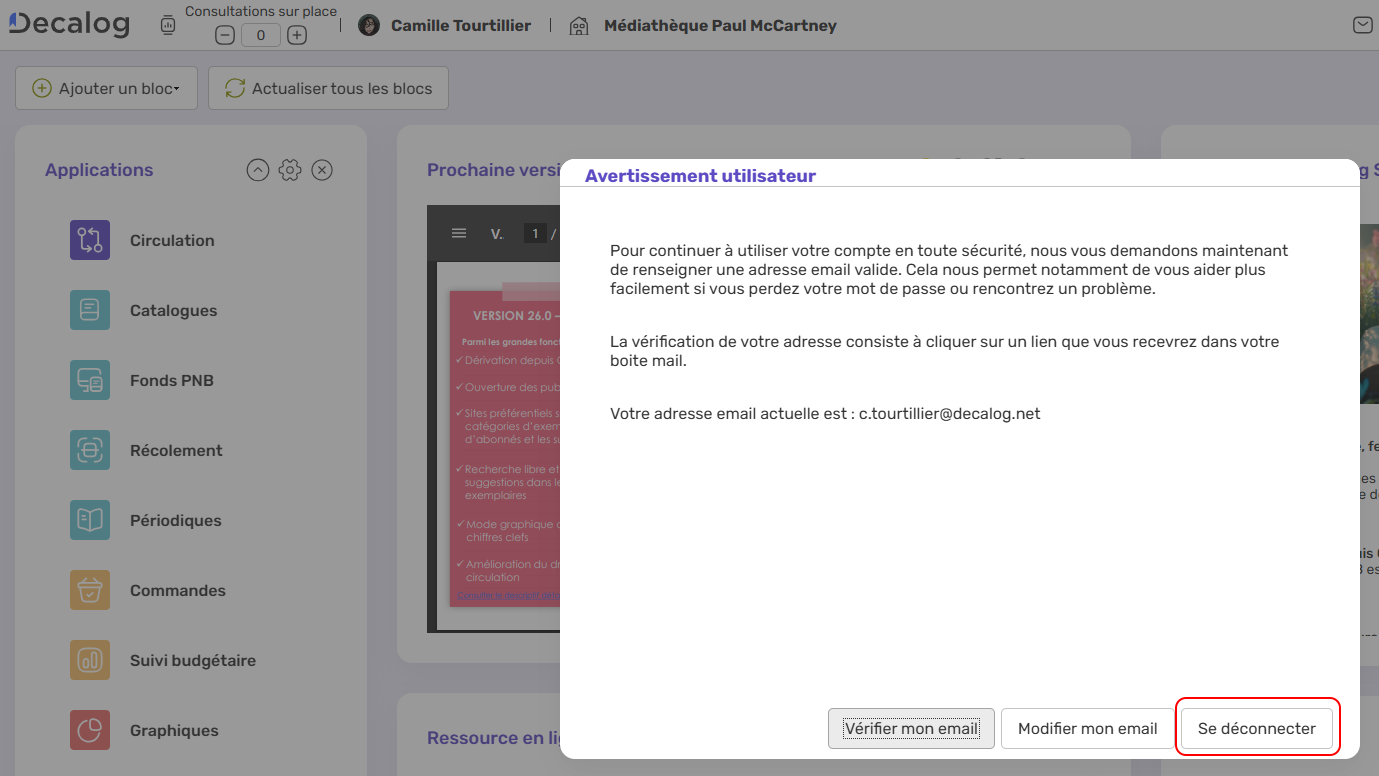Collapse the Applications block

pos(258,170)
